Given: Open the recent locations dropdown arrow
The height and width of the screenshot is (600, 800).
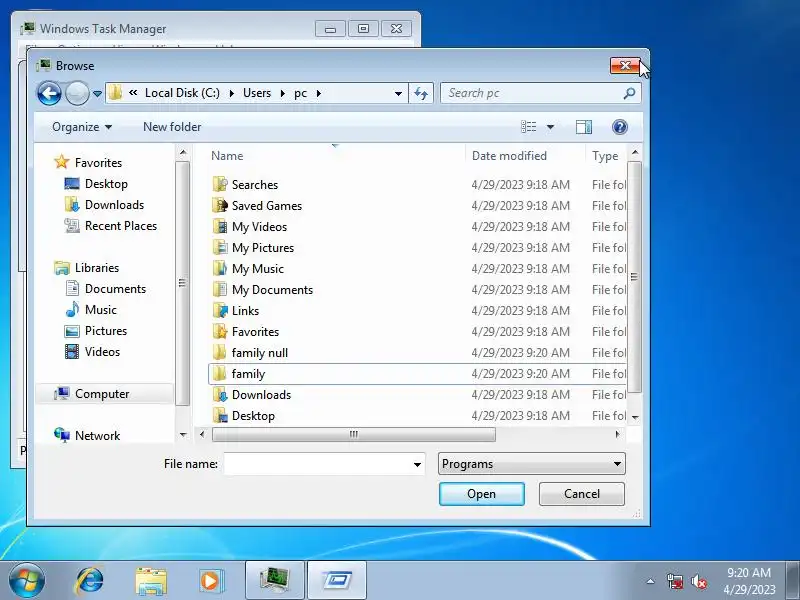Looking at the screenshot, I should point(97,94).
